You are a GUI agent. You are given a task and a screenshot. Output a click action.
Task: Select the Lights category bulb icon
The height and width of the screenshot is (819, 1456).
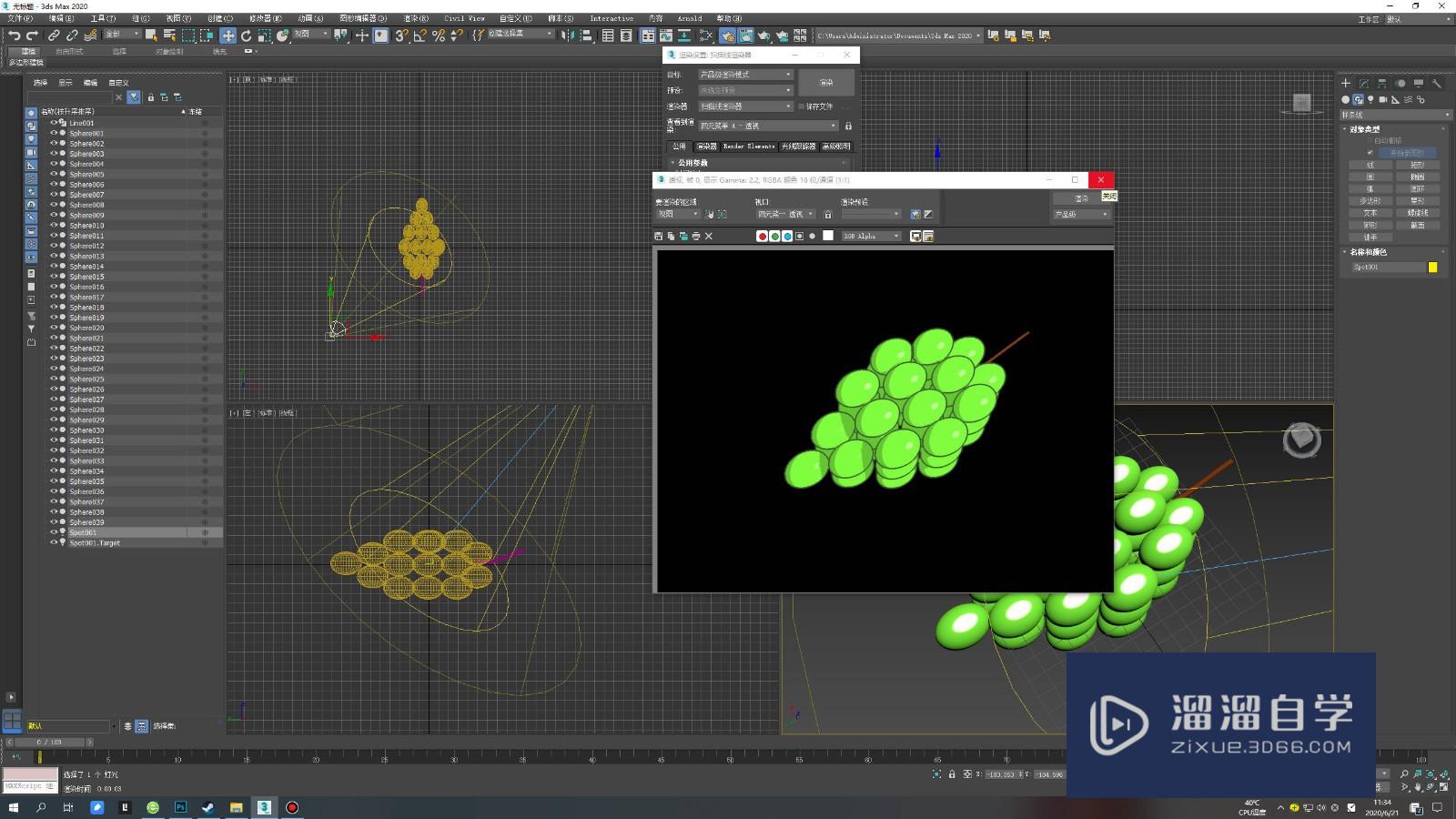click(x=1370, y=99)
